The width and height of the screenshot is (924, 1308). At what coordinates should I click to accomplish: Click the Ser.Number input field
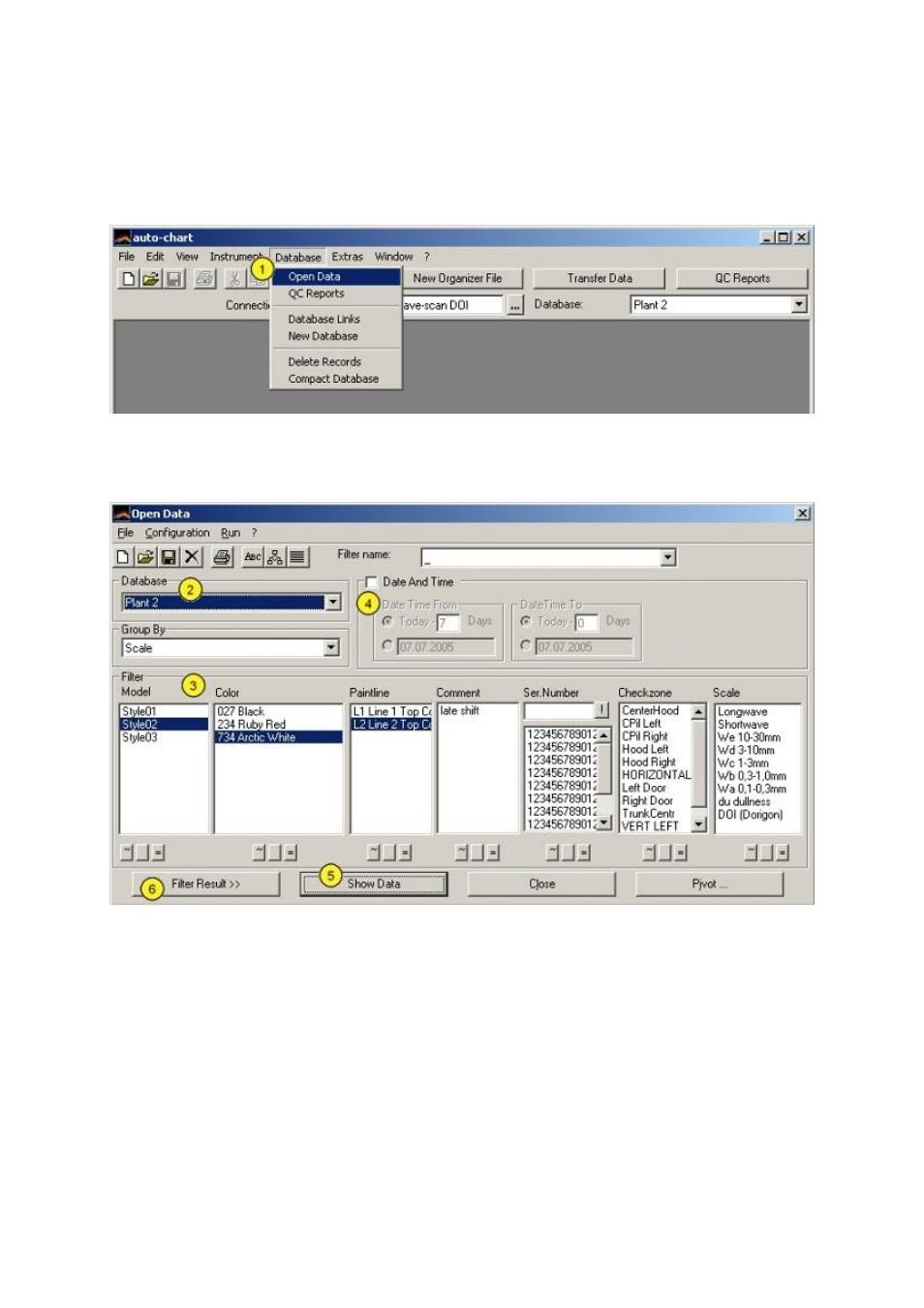pos(558,710)
